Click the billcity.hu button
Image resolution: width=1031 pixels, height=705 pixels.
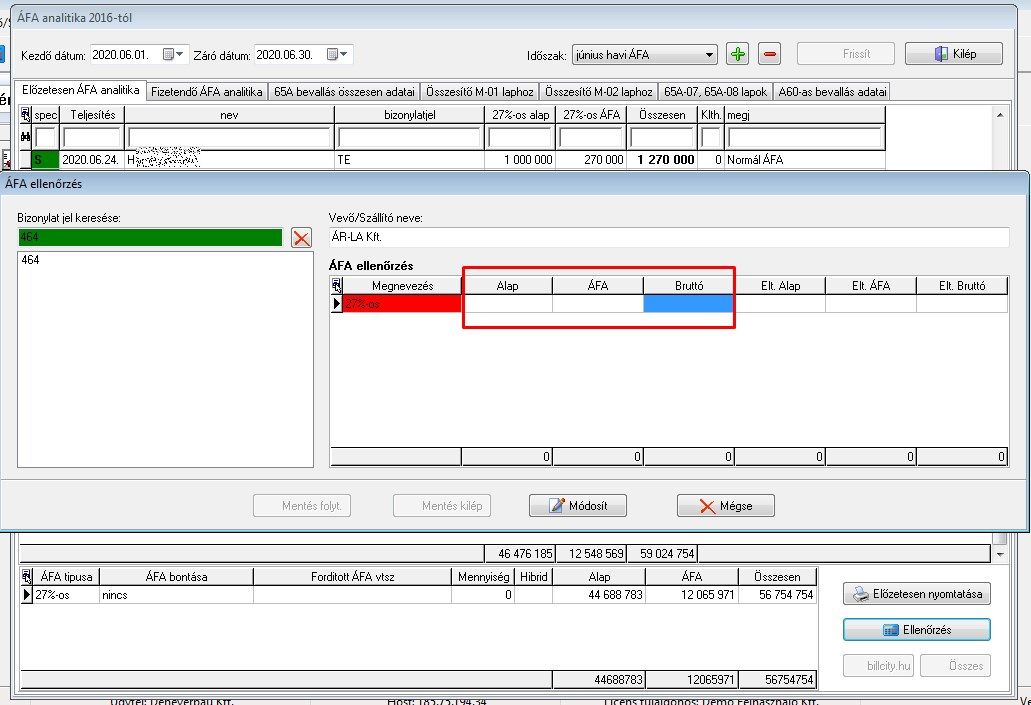878,666
